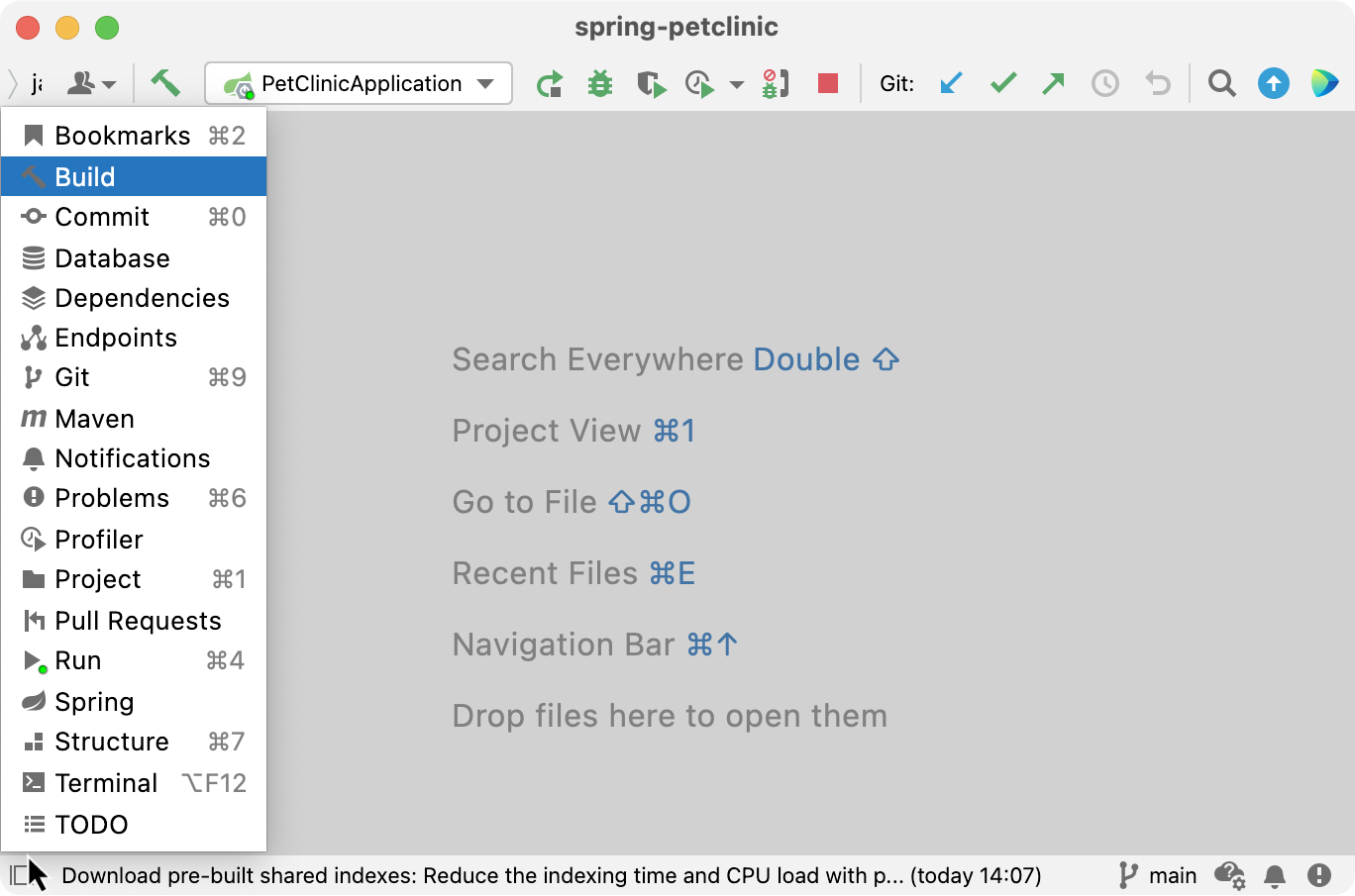
Task: Open the main Git branch widget
Action: [x=1158, y=875]
